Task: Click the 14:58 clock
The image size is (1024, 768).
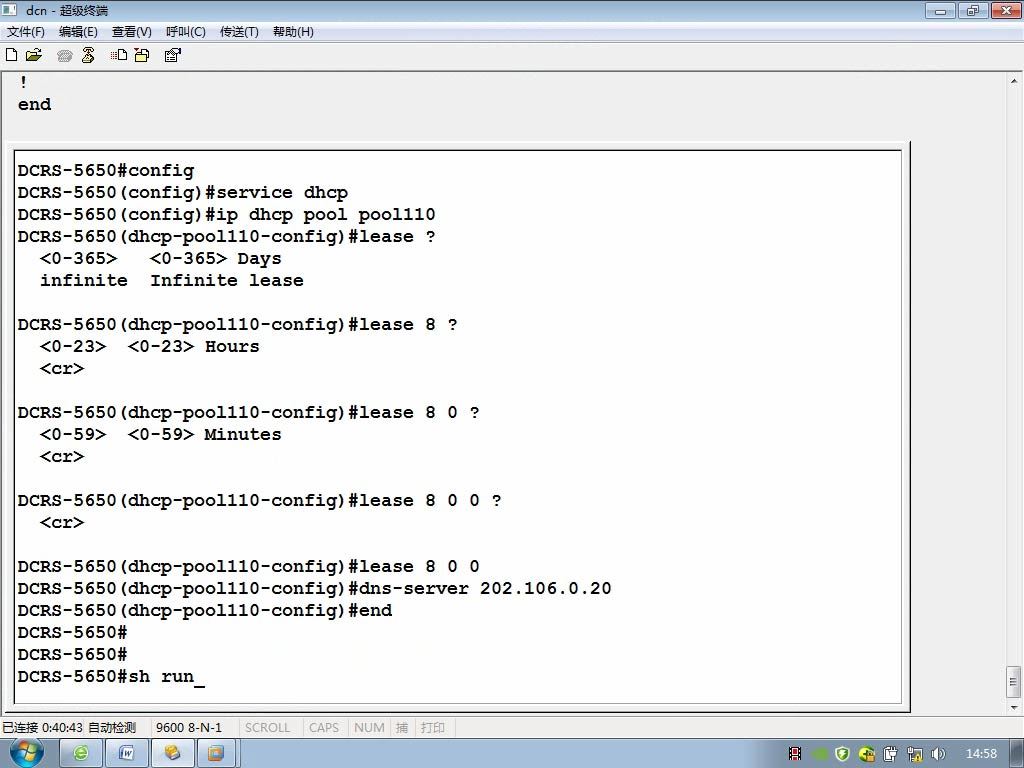Action: [981, 754]
